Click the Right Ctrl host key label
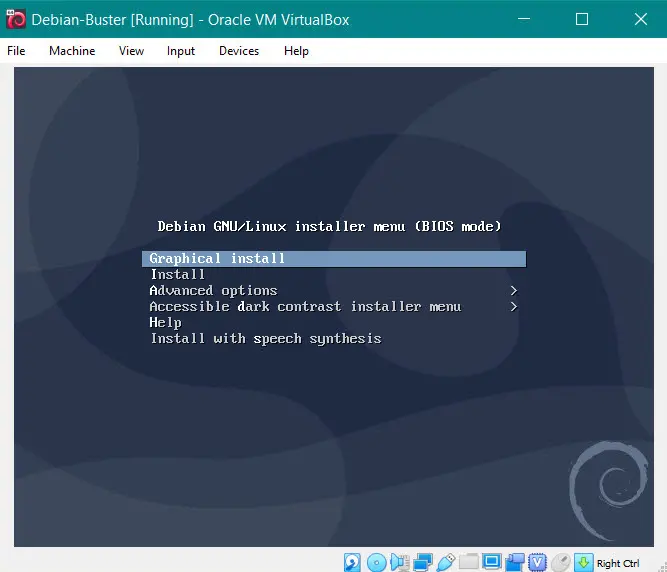667x572 pixels. 618,563
